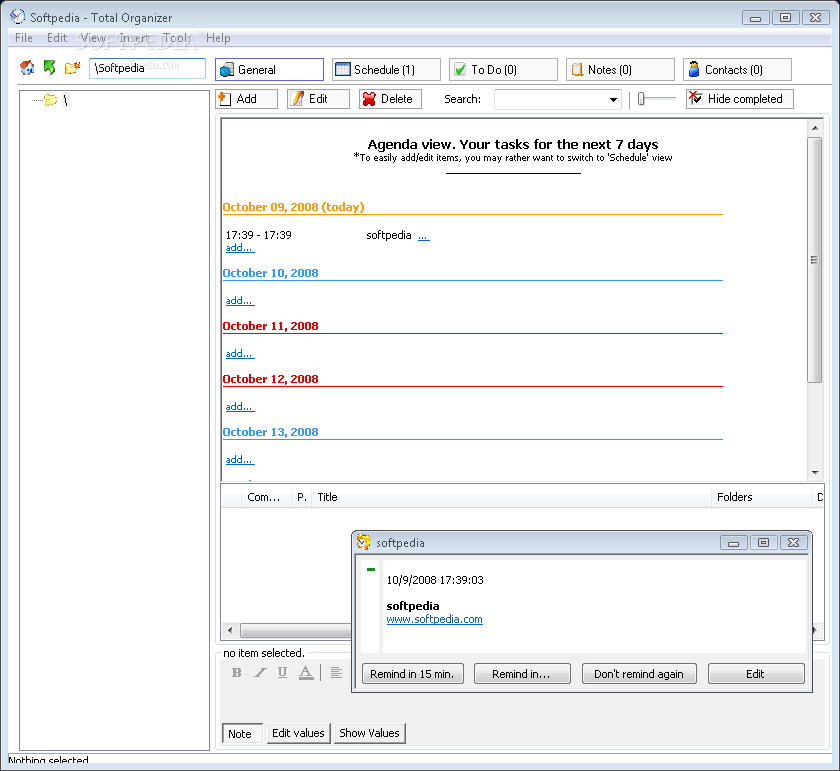Screen dimensions: 840x771
Task: Click add... link under October 13, 2008
Action: click(239, 460)
